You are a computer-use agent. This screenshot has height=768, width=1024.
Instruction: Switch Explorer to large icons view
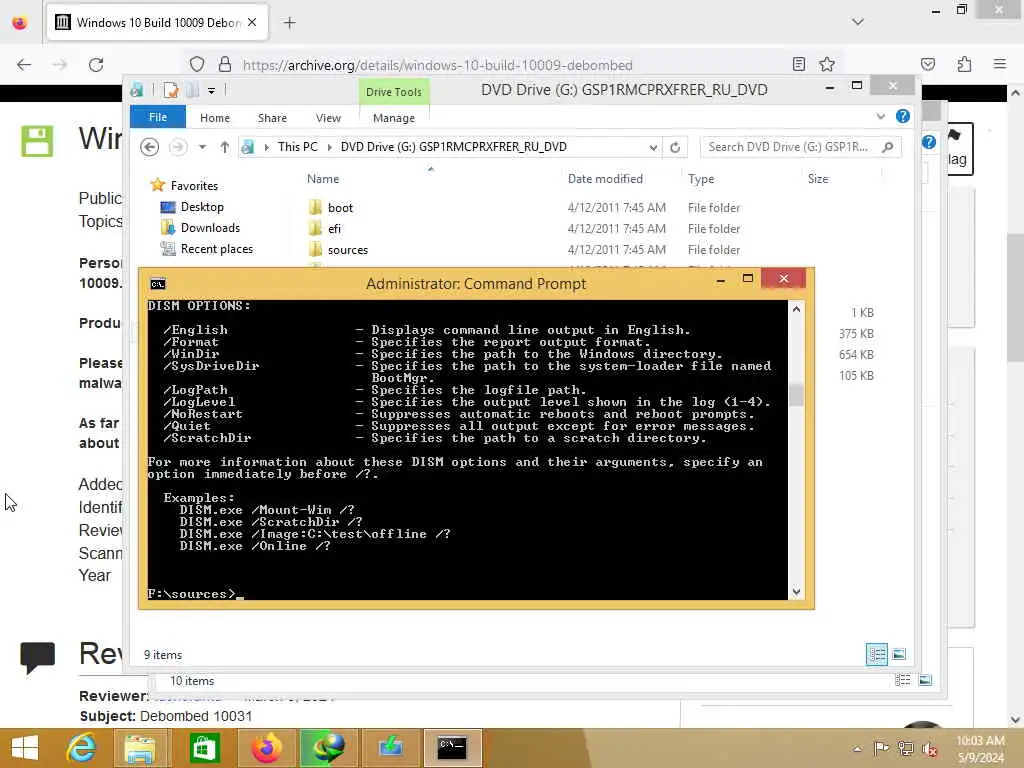899,654
